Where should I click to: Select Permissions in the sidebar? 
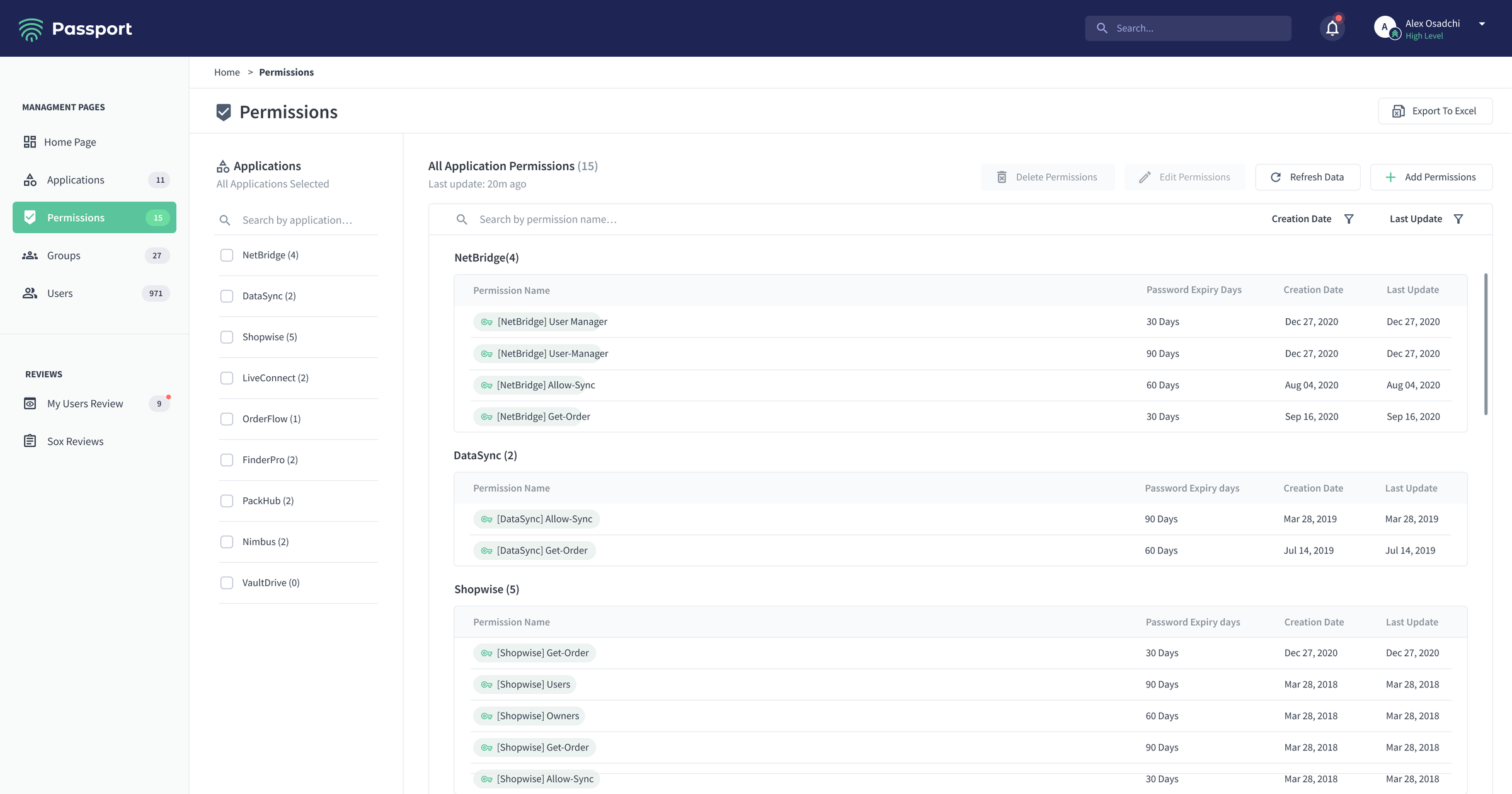[94, 217]
